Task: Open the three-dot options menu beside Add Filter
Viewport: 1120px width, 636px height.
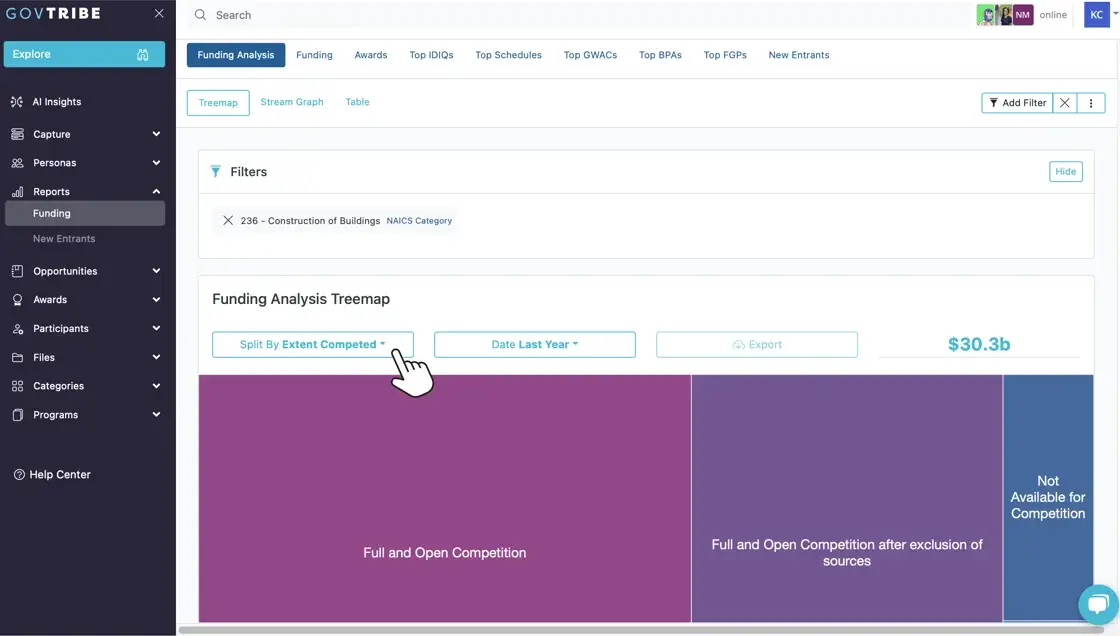Action: pyautogui.click(x=1091, y=102)
